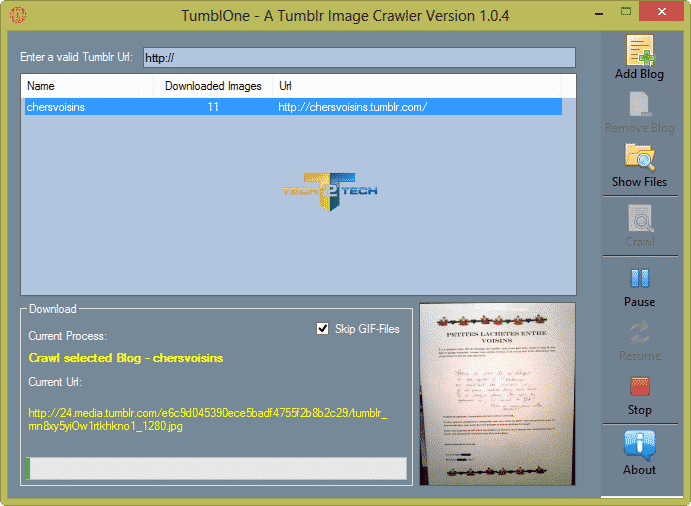
Task: Click the TumblOne app icon in title bar
Action: coord(16,16)
